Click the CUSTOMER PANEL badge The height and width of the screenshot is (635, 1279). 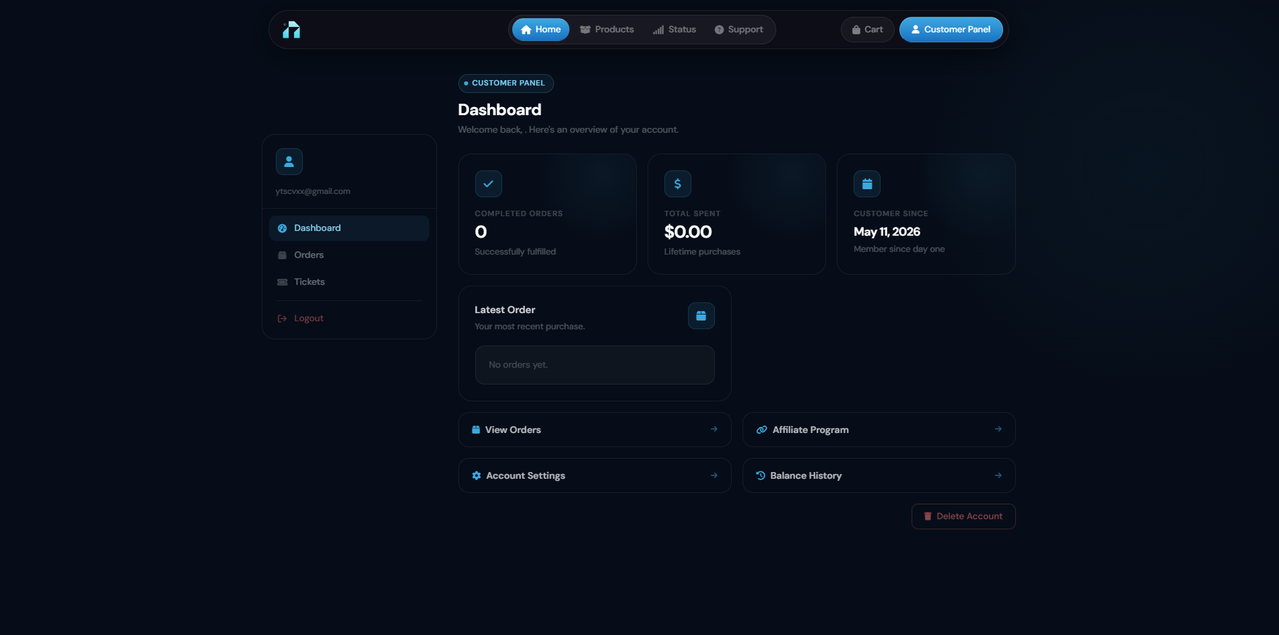pyautogui.click(x=506, y=83)
